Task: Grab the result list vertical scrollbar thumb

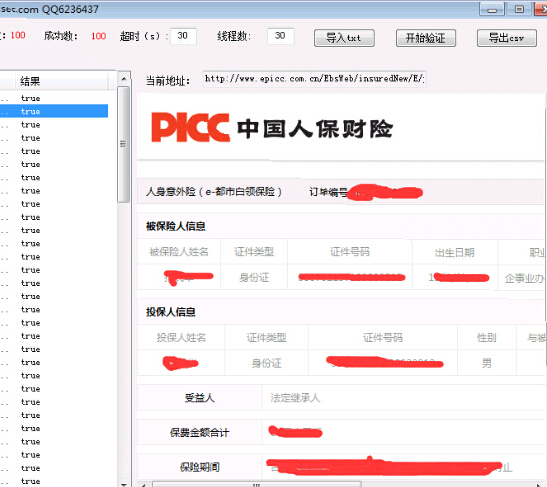Action: point(123,144)
